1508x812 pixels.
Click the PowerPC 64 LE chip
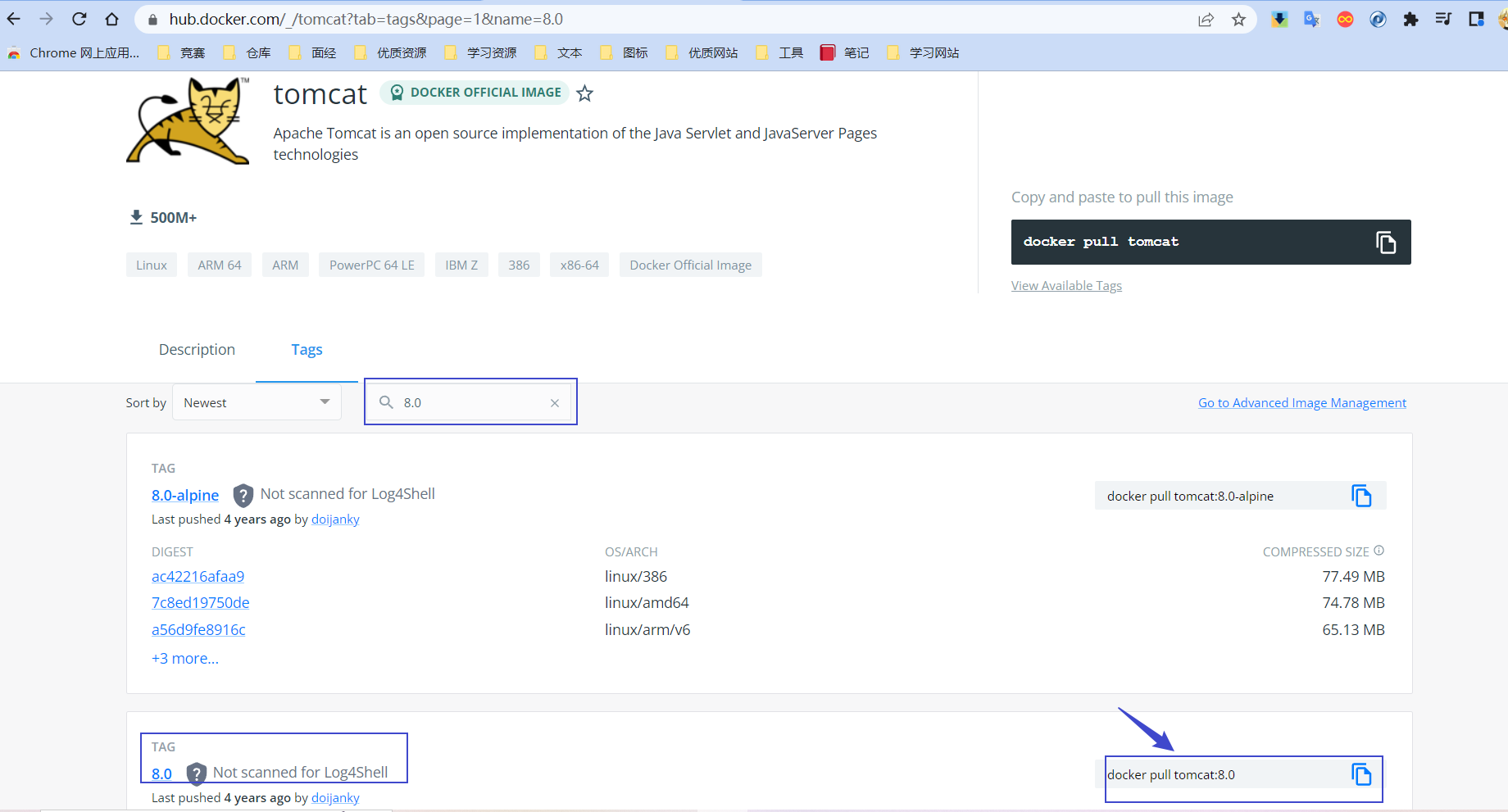coord(372,265)
